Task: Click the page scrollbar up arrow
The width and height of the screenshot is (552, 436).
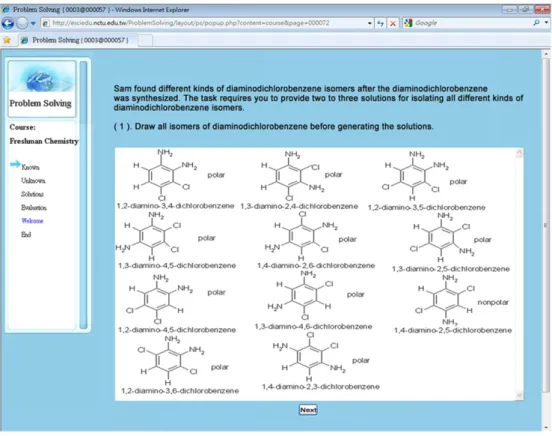Action: (546, 54)
